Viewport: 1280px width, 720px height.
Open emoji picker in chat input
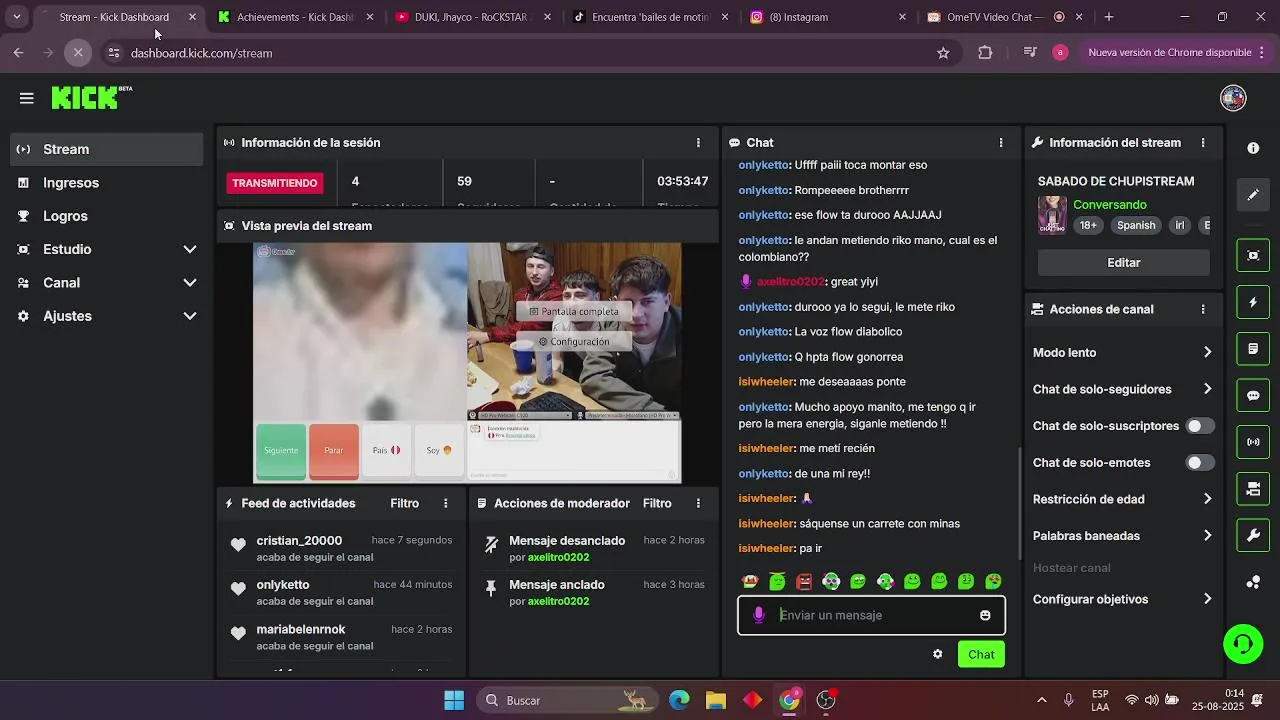(x=985, y=615)
